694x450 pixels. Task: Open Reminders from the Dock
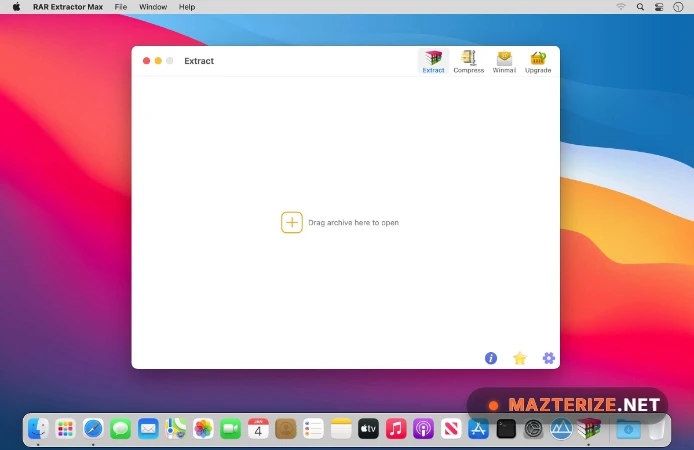coord(313,429)
